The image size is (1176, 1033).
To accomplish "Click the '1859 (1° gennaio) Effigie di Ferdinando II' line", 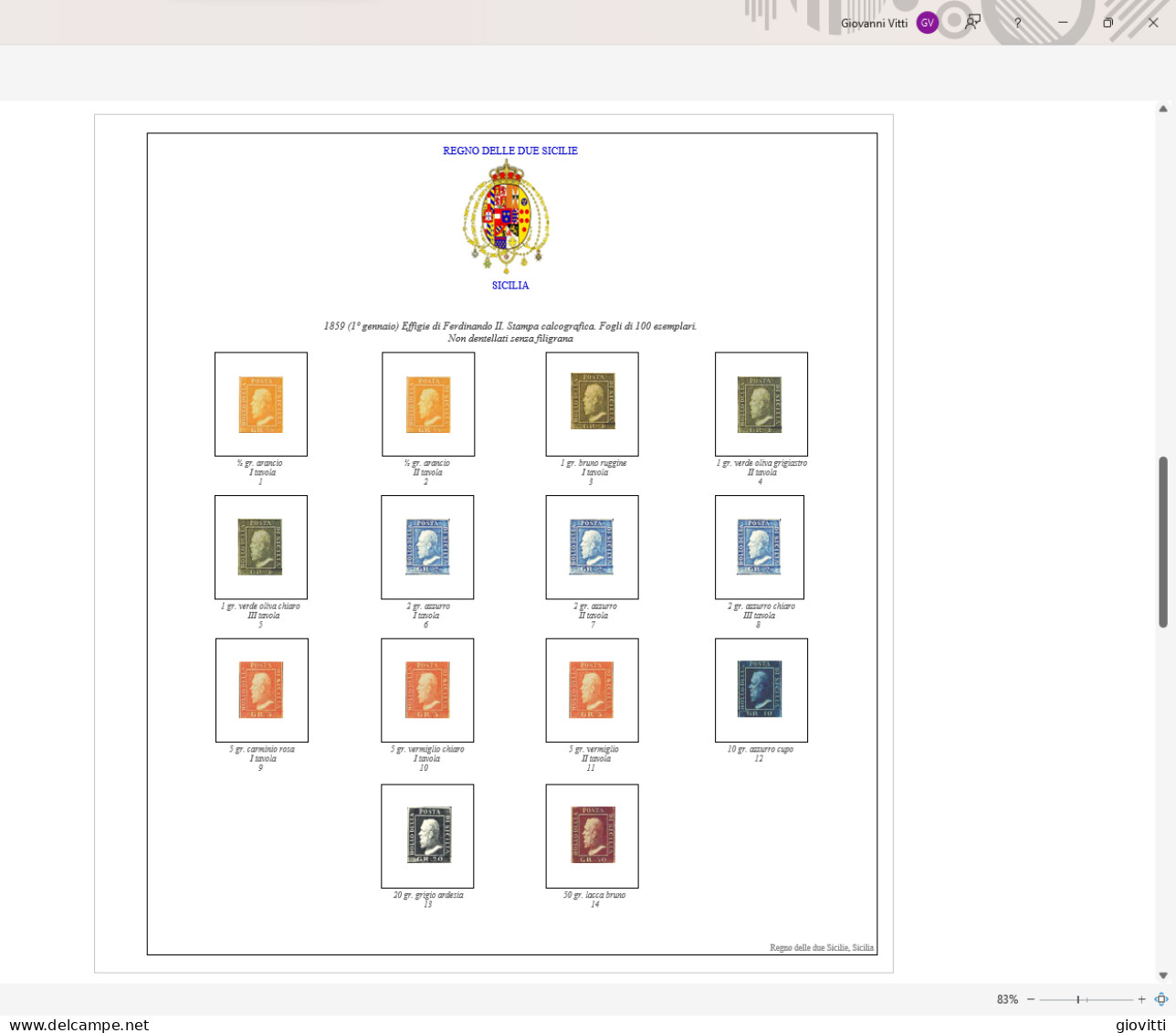I will (x=510, y=326).
